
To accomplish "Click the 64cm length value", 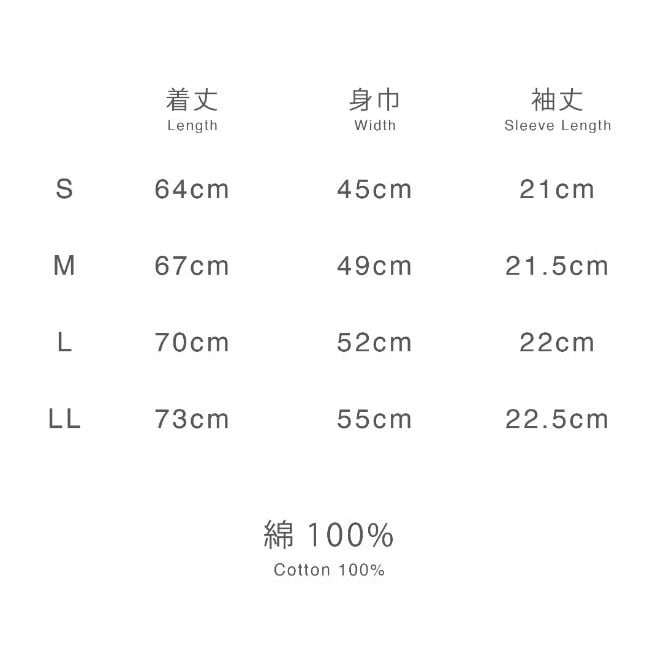I will click(192, 189).
